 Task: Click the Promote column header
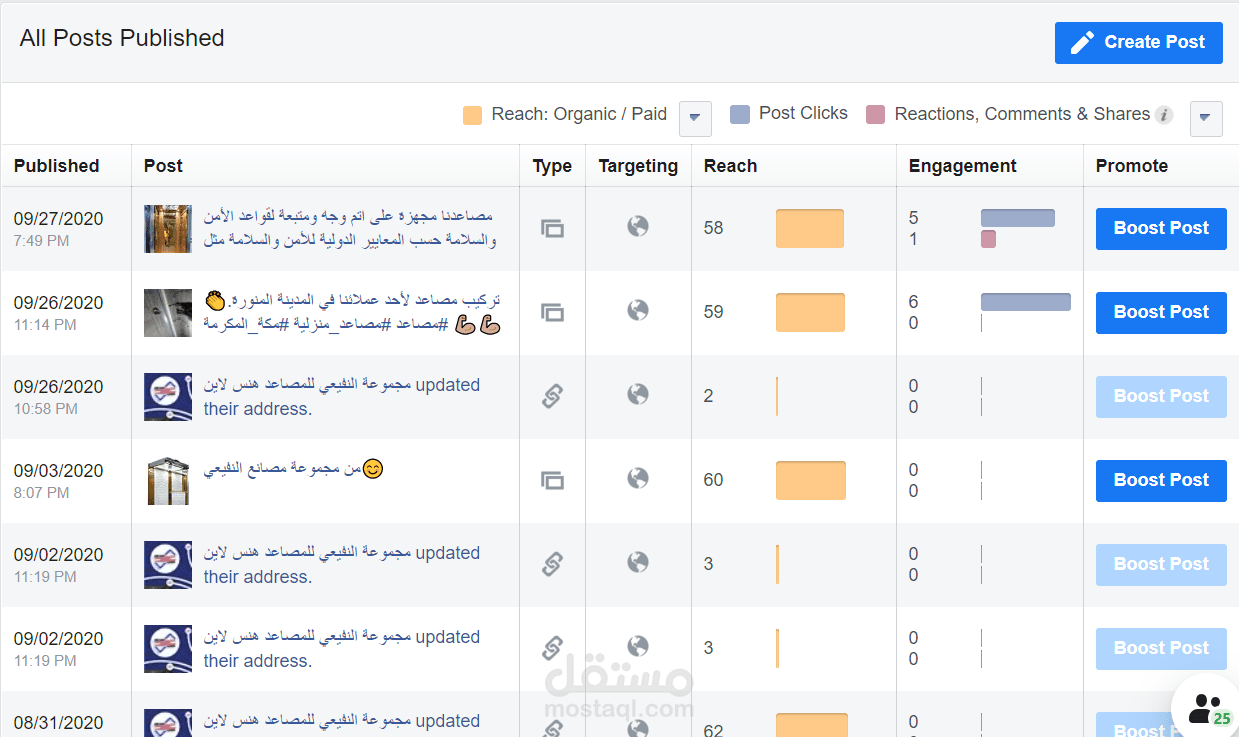coord(1132,166)
